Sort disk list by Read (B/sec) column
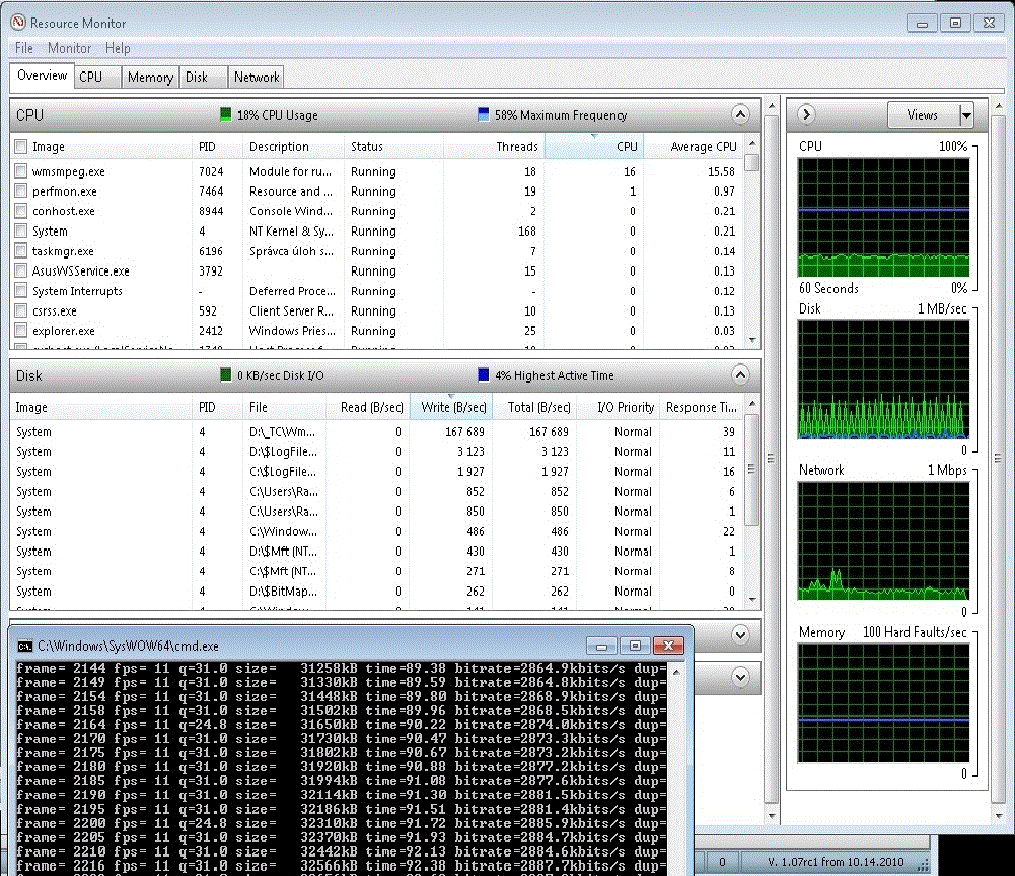Image resolution: width=1015 pixels, height=876 pixels. pyautogui.click(x=368, y=407)
